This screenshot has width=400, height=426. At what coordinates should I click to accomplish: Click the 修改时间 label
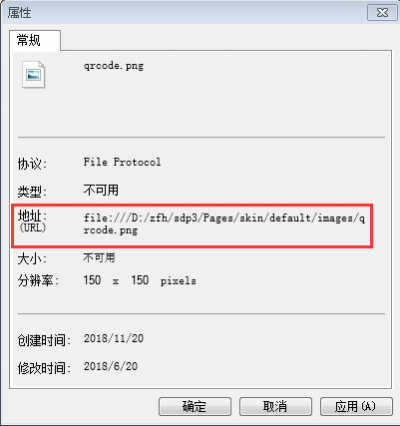44,368
